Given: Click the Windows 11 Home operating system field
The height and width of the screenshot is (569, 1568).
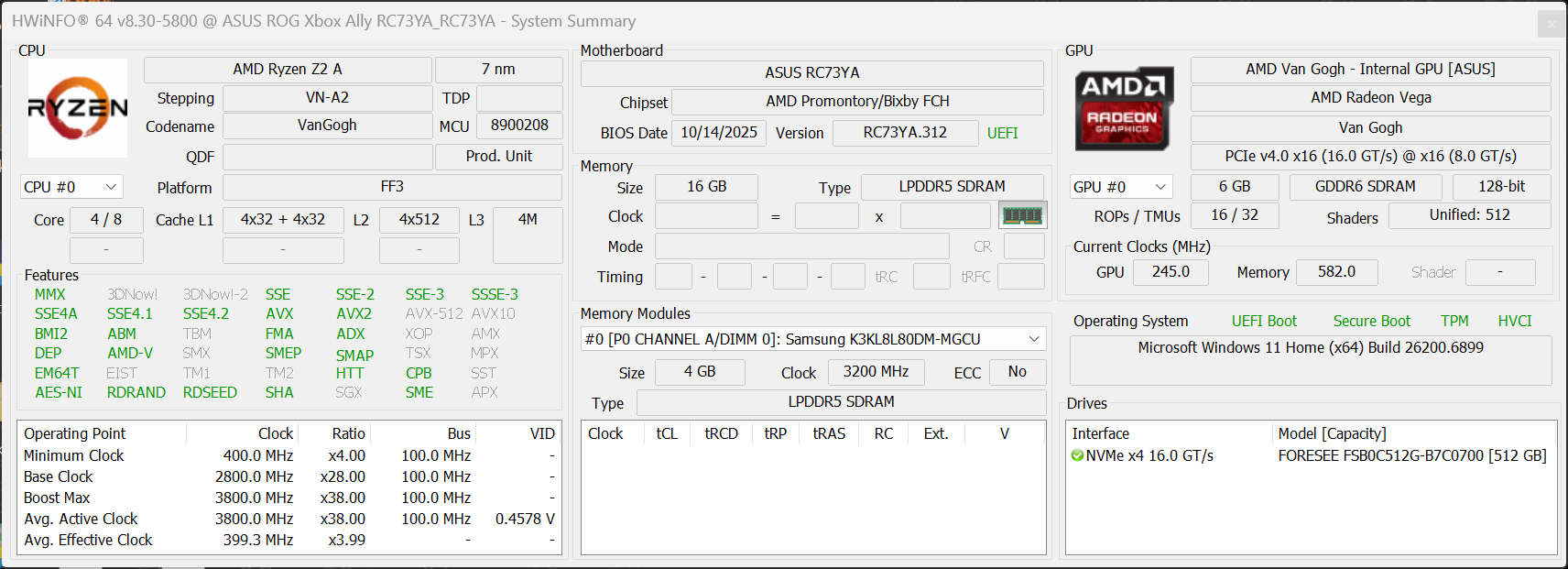Looking at the screenshot, I should [1310, 348].
